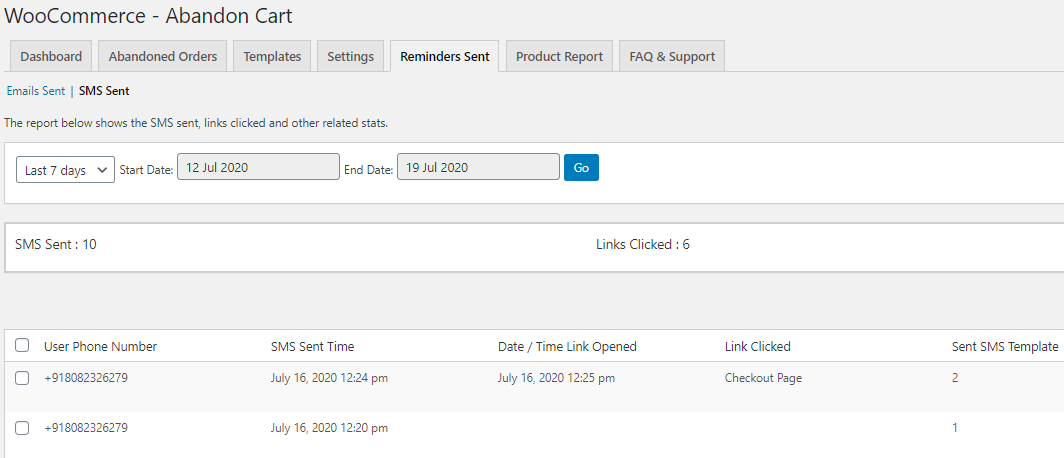This screenshot has height=458, width=1064.
Task: Click July 16, 2020 12:24 pm sent time
Action: (329, 378)
